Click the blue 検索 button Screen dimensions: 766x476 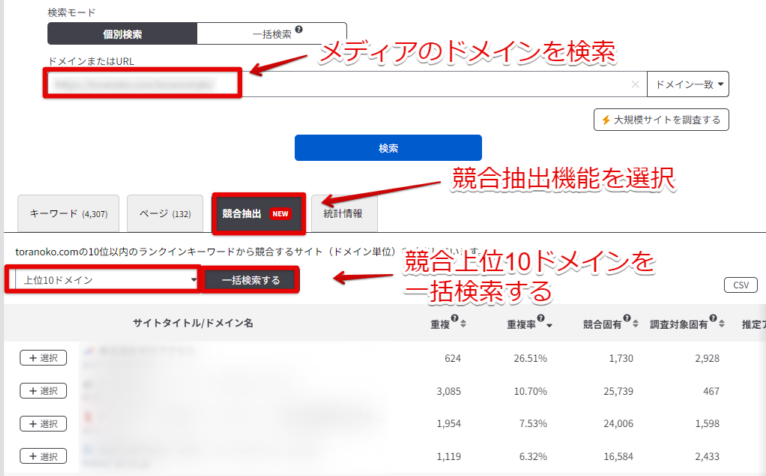coord(388,148)
